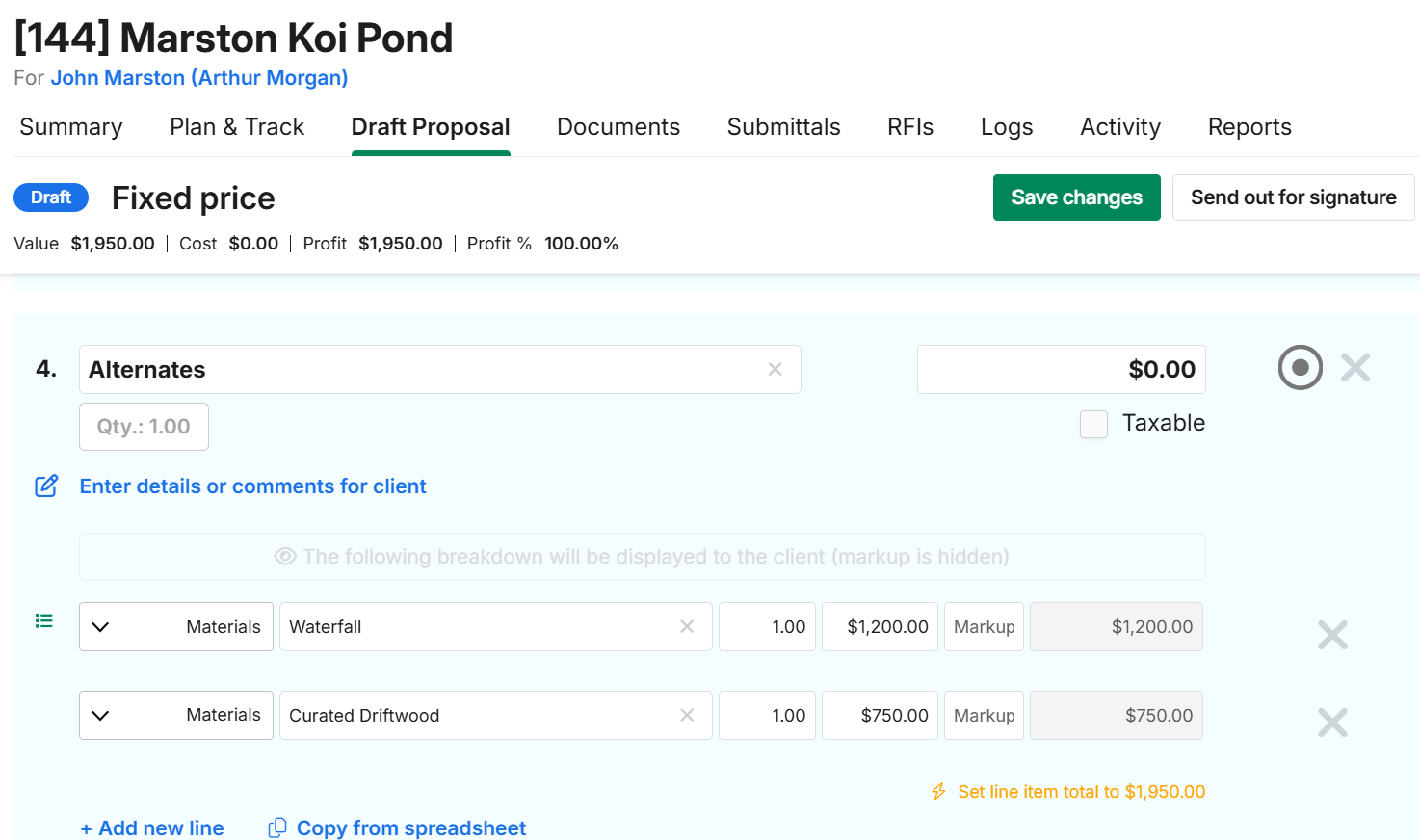
Task: Toggle breakdown visibility eye icon
Action: pyautogui.click(x=285, y=557)
